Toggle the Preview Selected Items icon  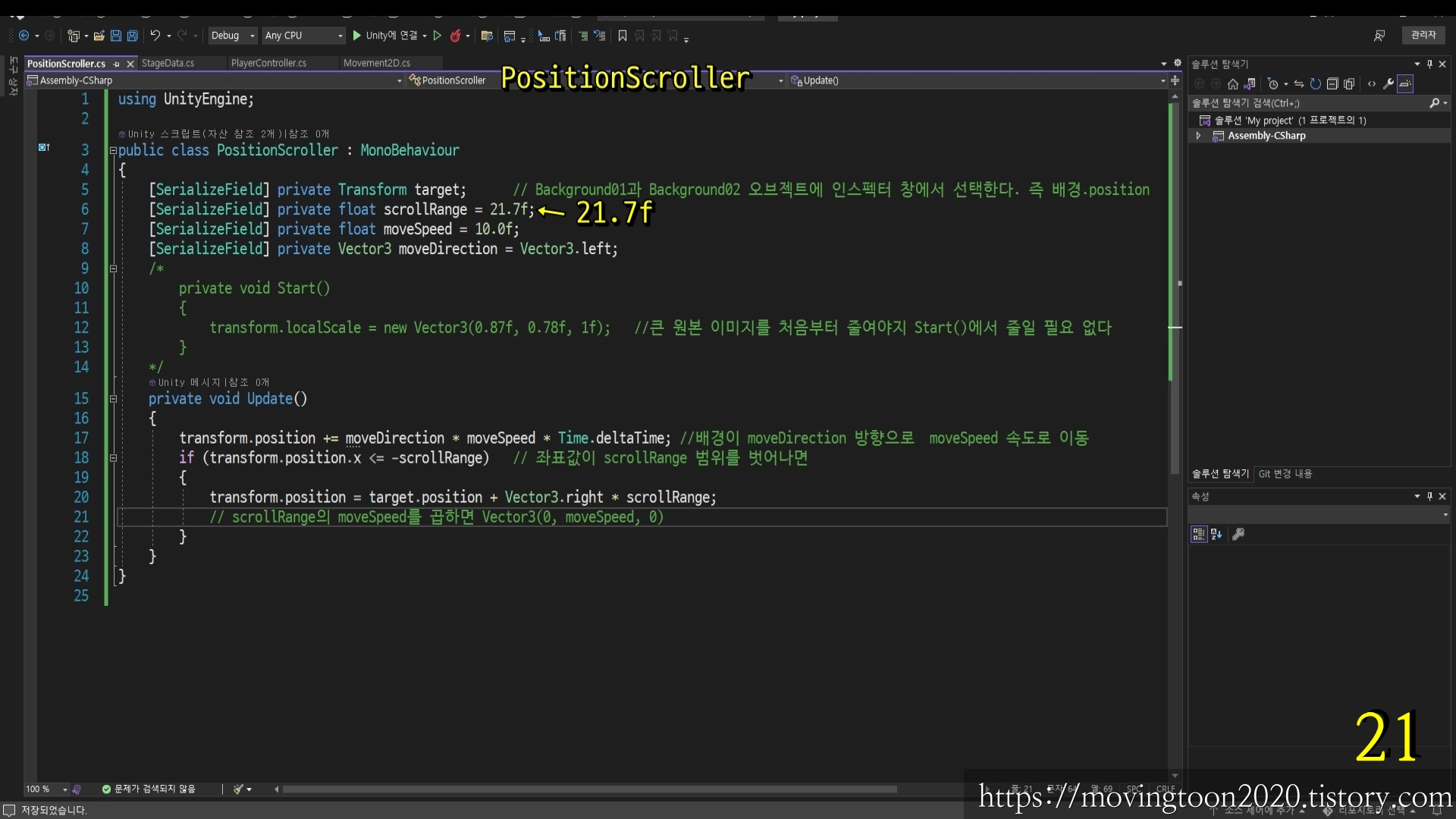pos(1405,83)
